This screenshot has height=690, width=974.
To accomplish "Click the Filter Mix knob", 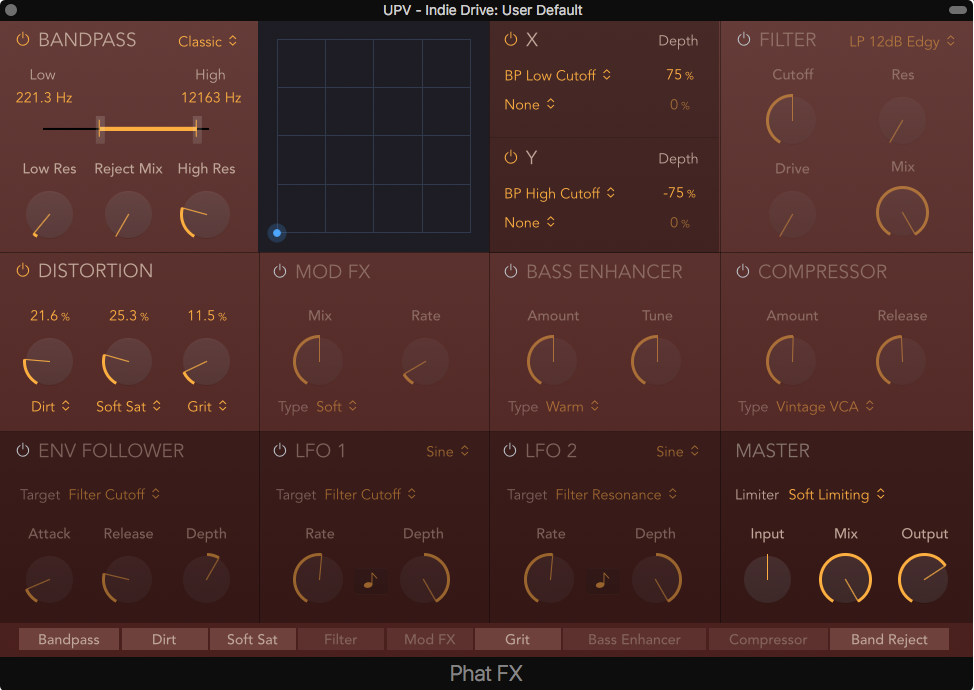I will point(902,212).
